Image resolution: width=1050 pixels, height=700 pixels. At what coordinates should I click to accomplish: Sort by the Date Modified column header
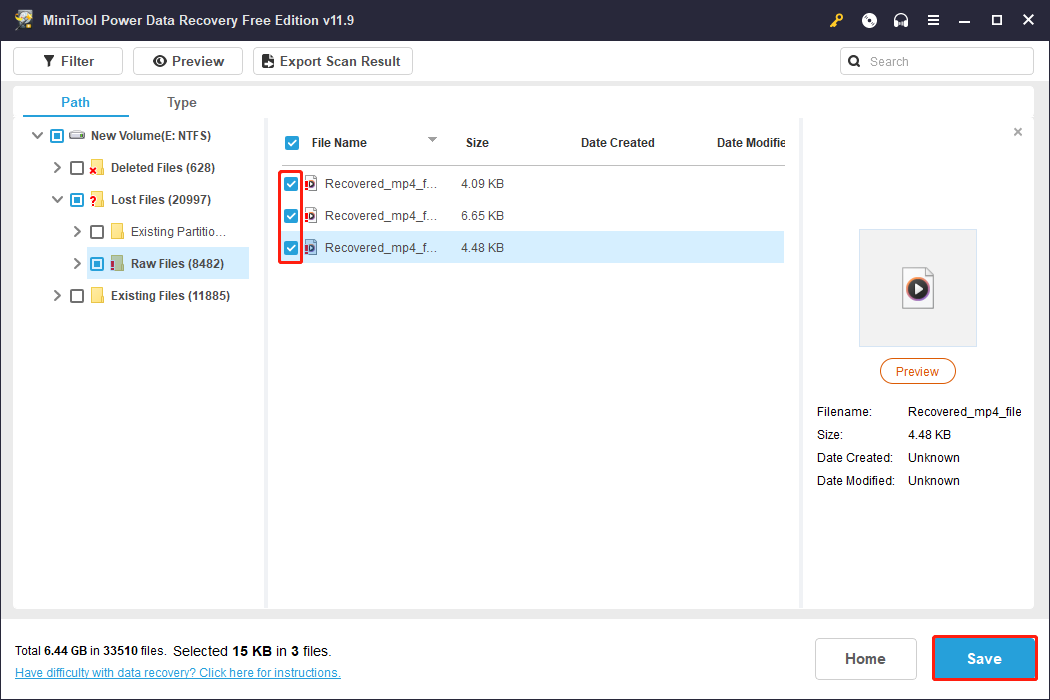coord(751,143)
